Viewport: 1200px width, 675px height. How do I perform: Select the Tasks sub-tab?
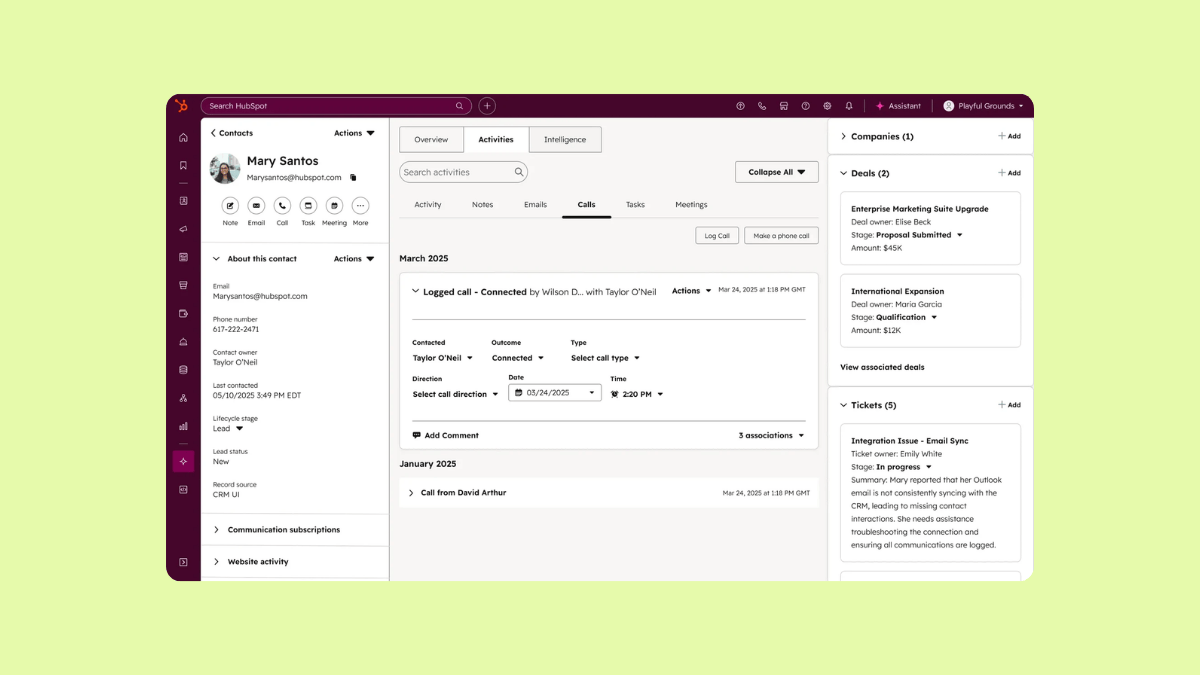[635, 205]
